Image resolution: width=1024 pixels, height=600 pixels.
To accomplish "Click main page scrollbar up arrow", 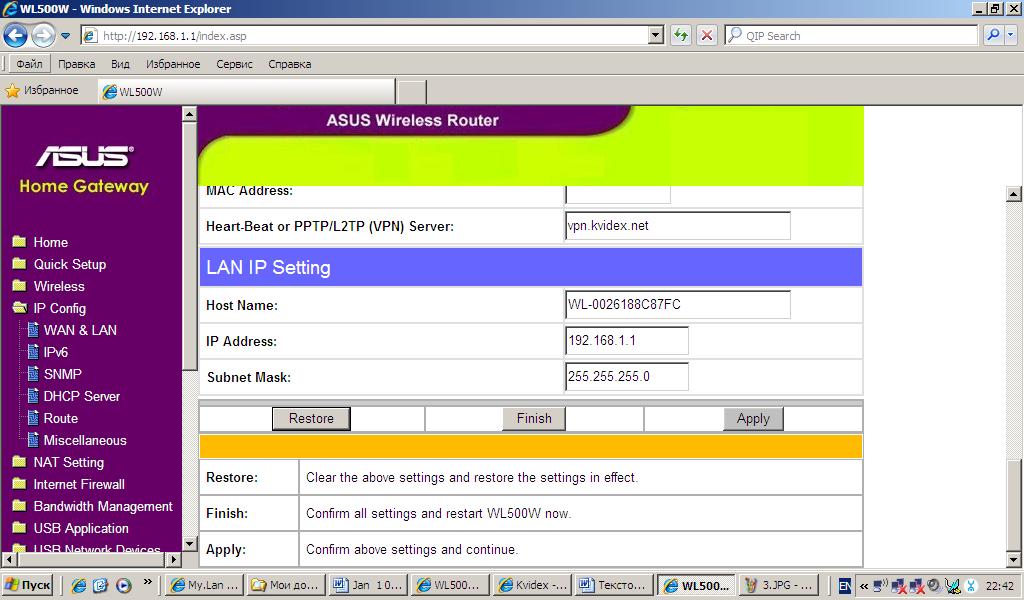I will [1014, 194].
